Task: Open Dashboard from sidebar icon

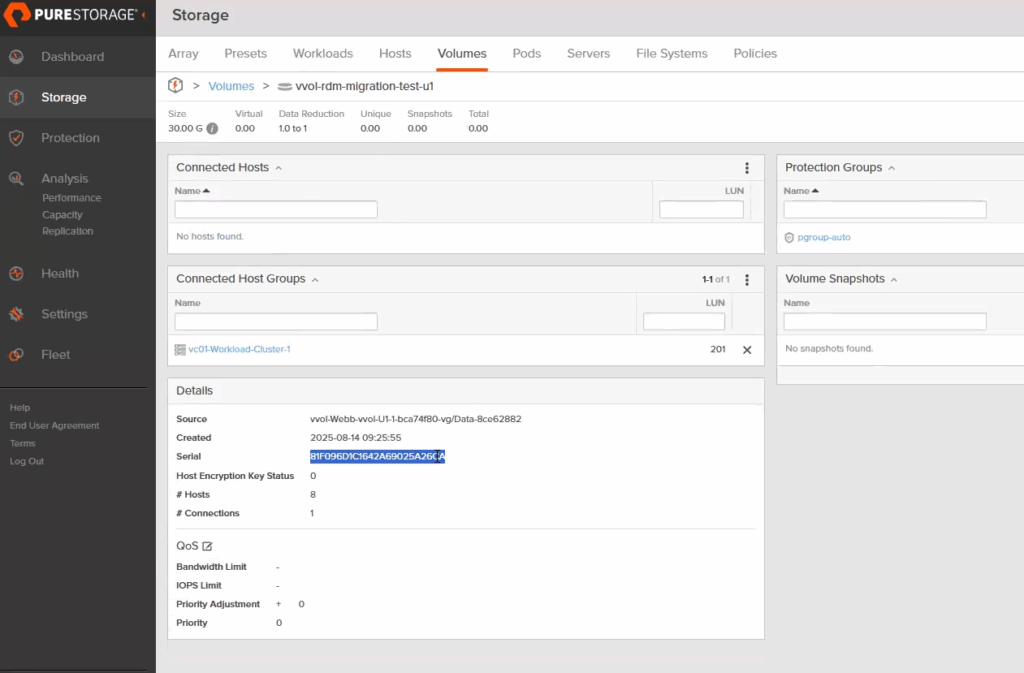Action: pyautogui.click(x=16, y=57)
